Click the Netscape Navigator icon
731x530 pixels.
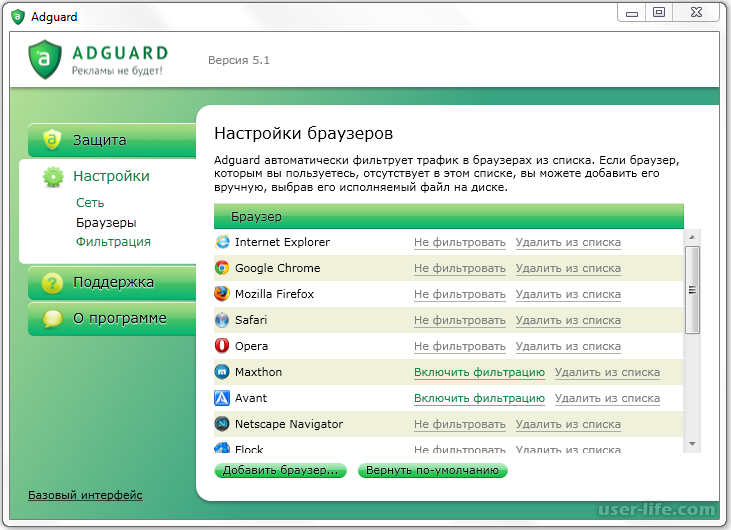coord(222,423)
